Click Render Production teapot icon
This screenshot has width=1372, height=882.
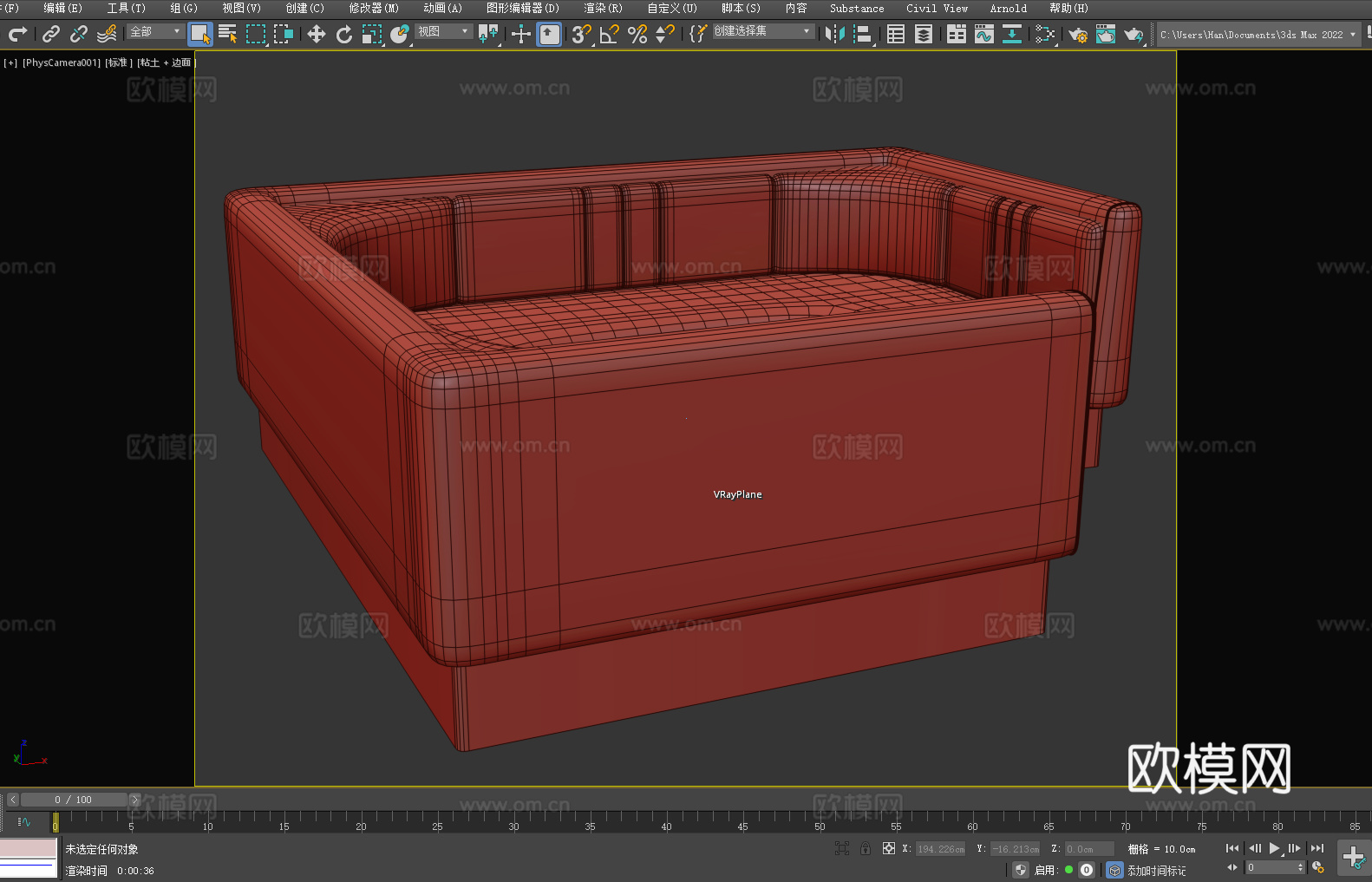[x=1134, y=34]
